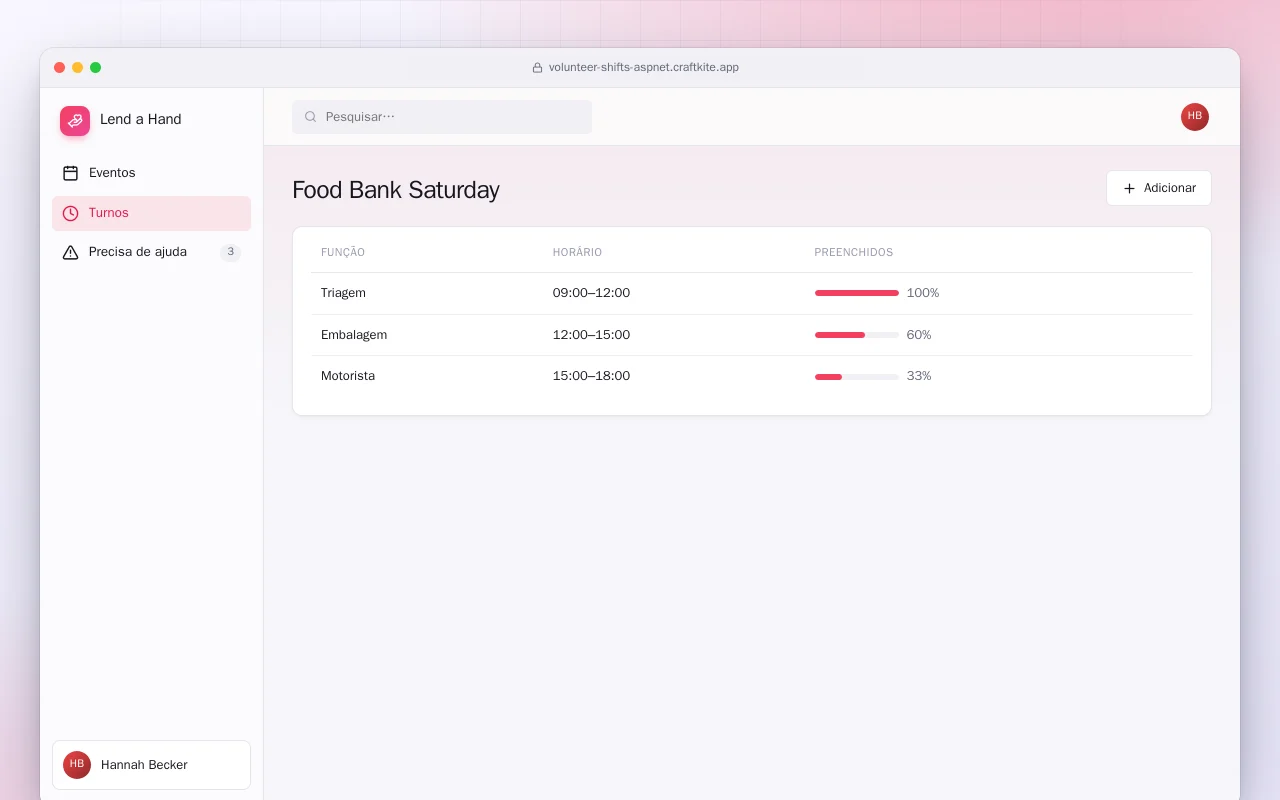Add a new shift with Adicionar

pyautogui.click(x=1158, y=188)
